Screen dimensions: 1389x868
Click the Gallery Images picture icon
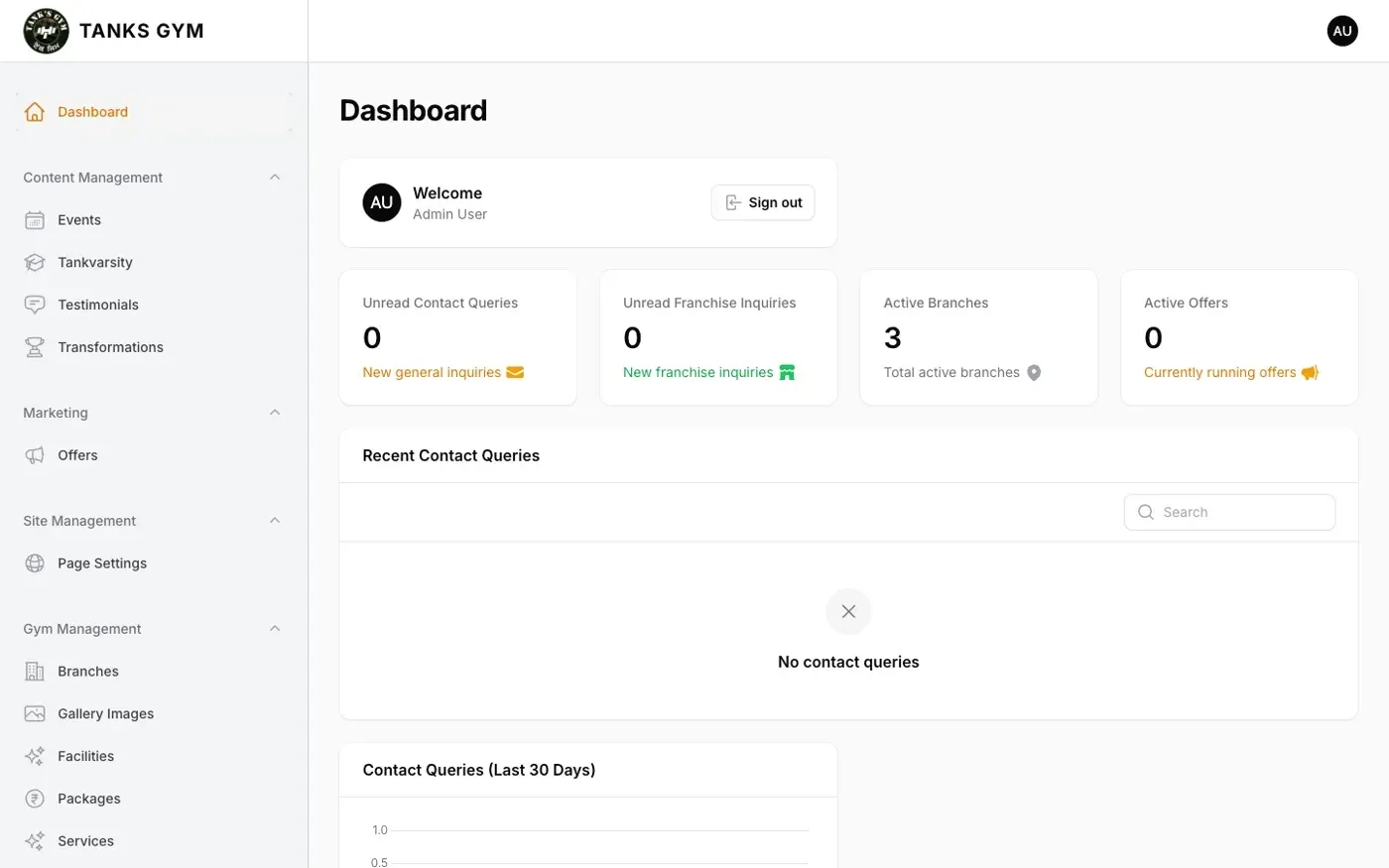coord(35,714)
